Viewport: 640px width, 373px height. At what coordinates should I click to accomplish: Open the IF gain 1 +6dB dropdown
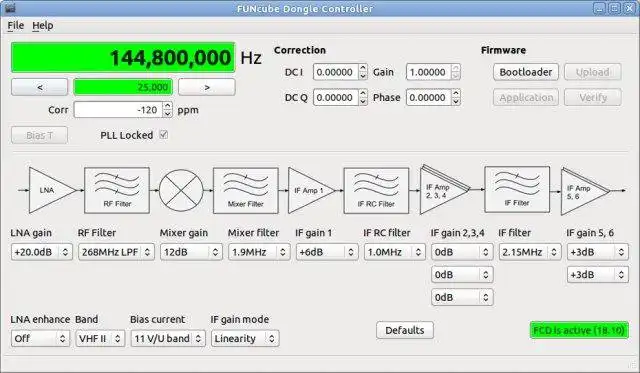327,252
